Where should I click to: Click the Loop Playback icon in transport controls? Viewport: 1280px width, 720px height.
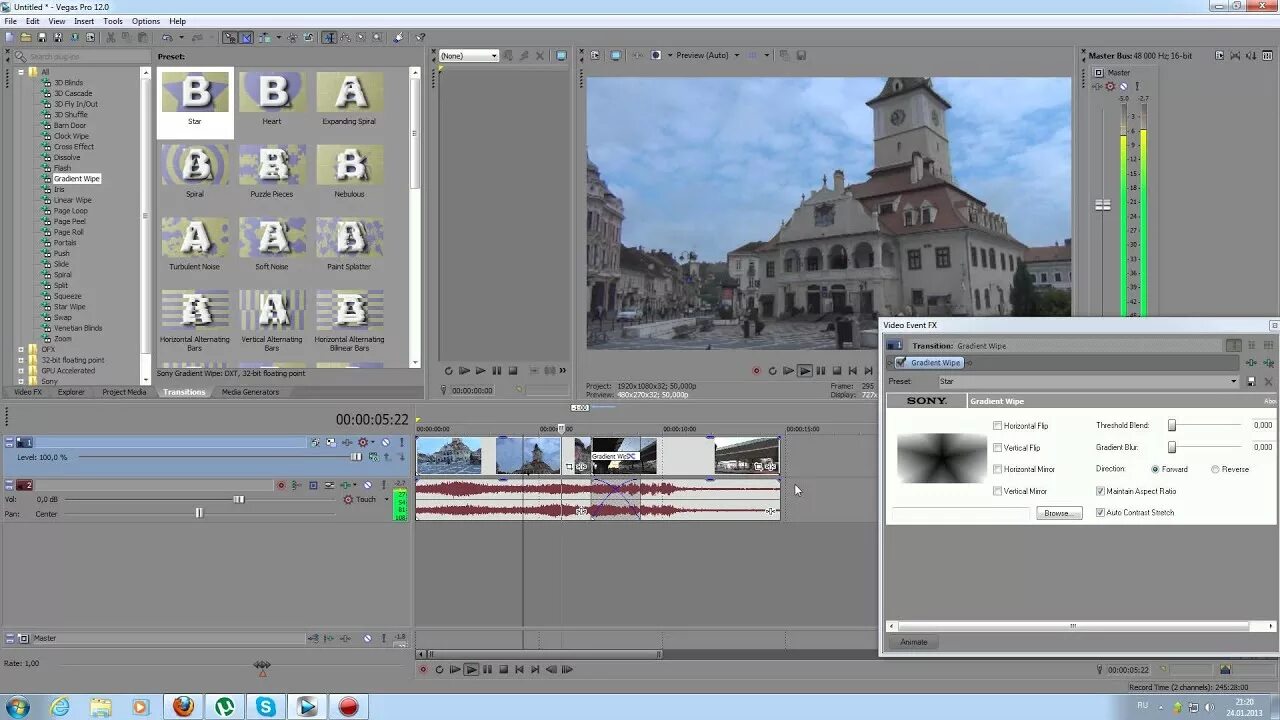pos(439,668)
